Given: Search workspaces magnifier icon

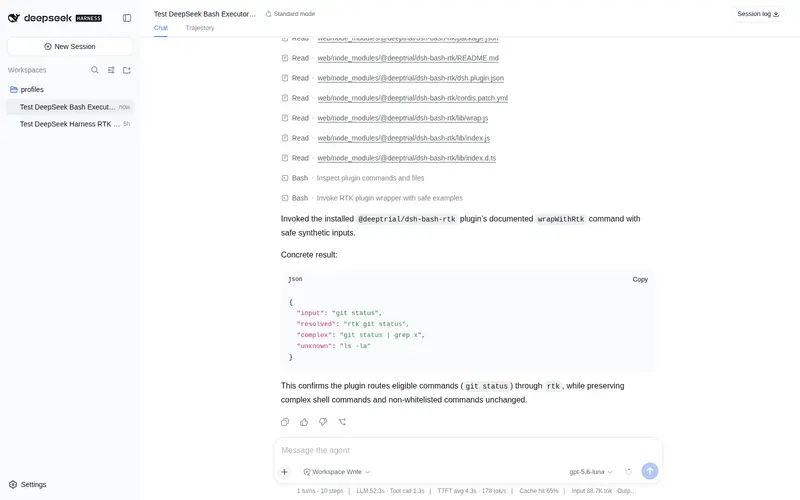Looking at the screenshot, I should (x=95, y=70).
